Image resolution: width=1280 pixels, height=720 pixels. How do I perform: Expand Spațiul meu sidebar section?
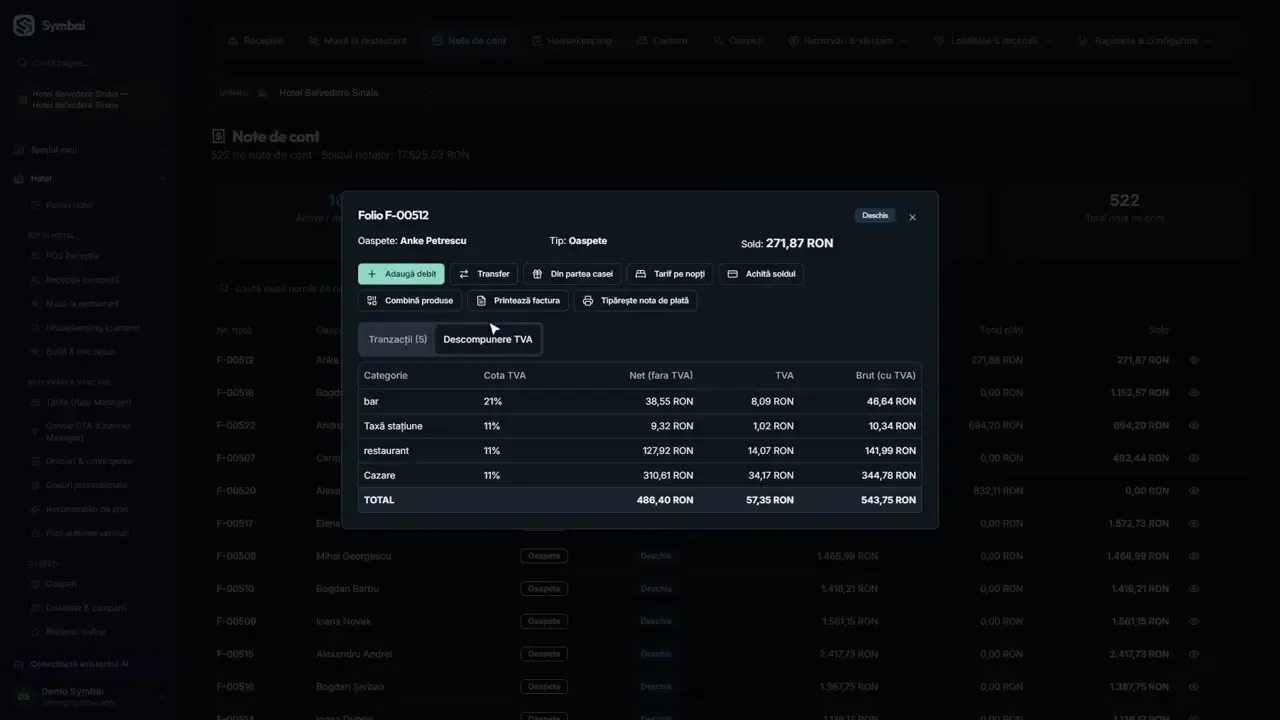click(x=88, y=150)
